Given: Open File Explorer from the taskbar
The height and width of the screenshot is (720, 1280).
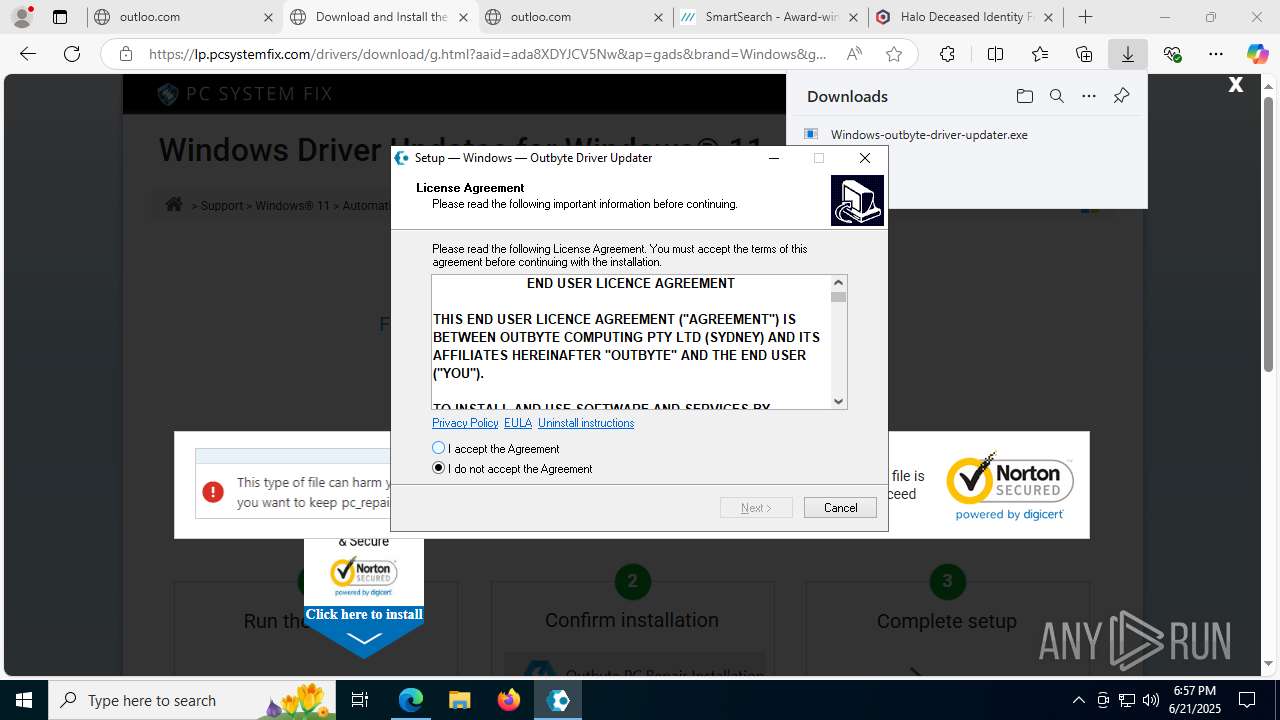Looking at the screenshot, I should 460,700.
